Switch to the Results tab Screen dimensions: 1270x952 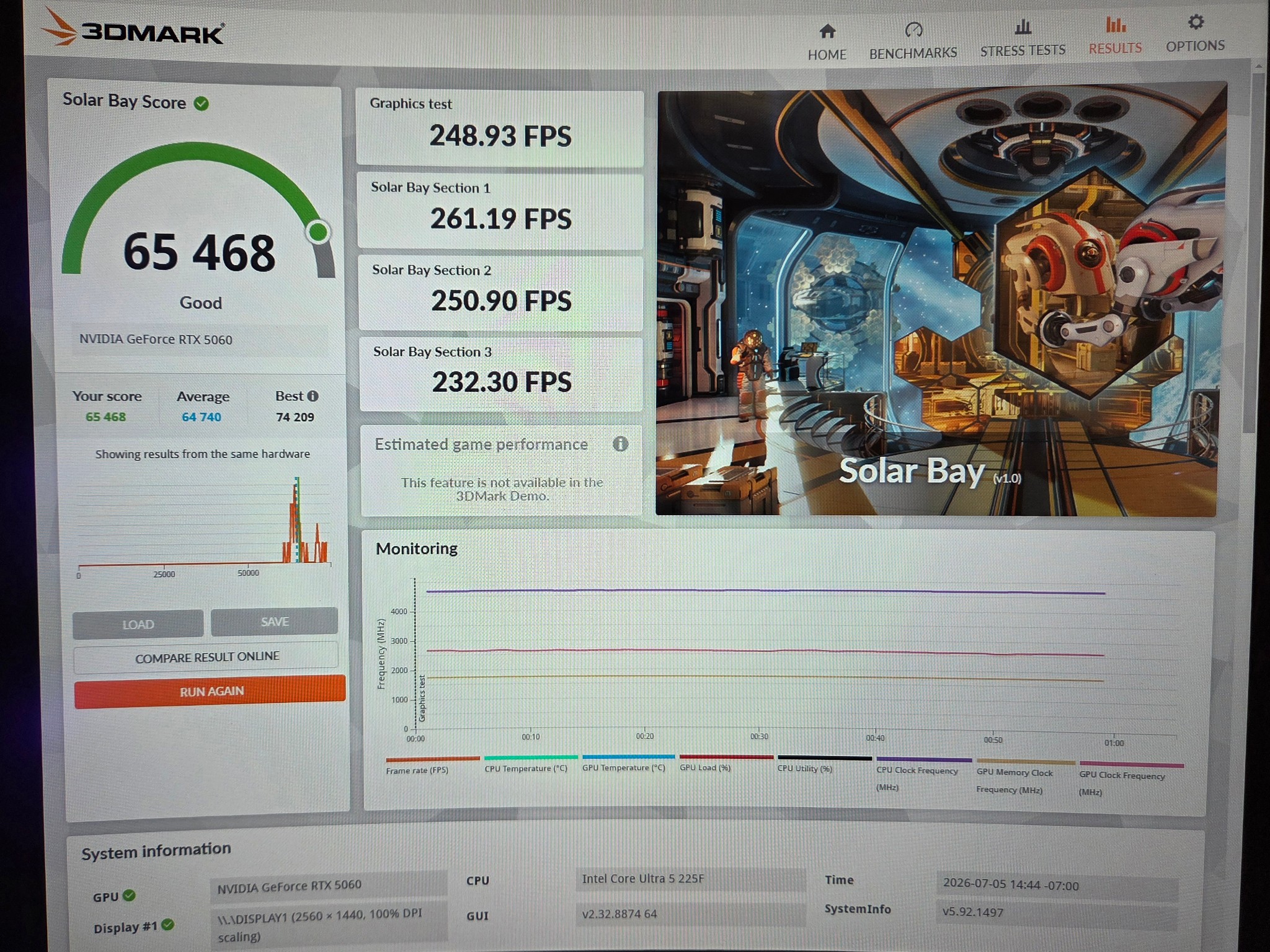[x=1115, y=36]
